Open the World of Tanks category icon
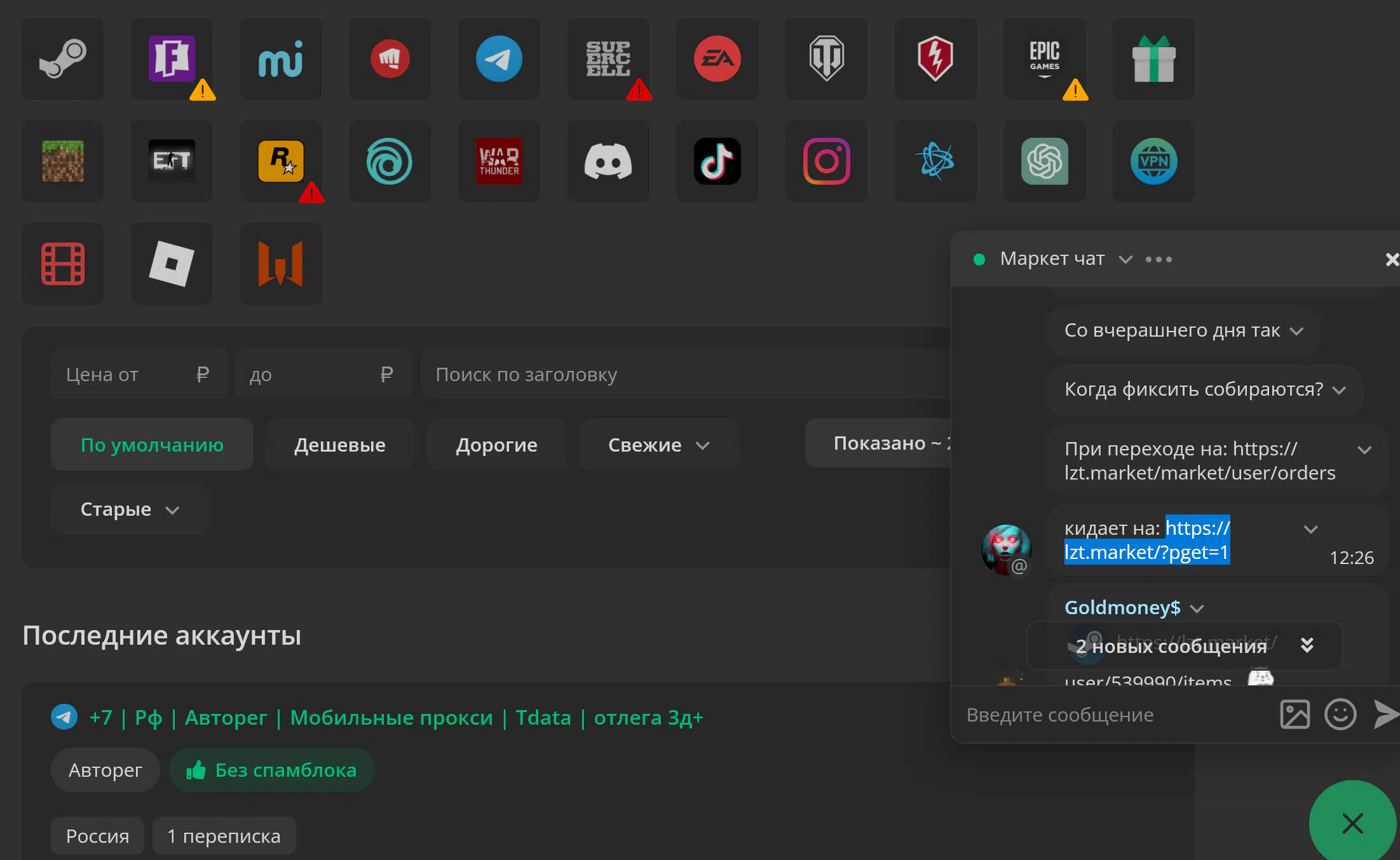 827,58
